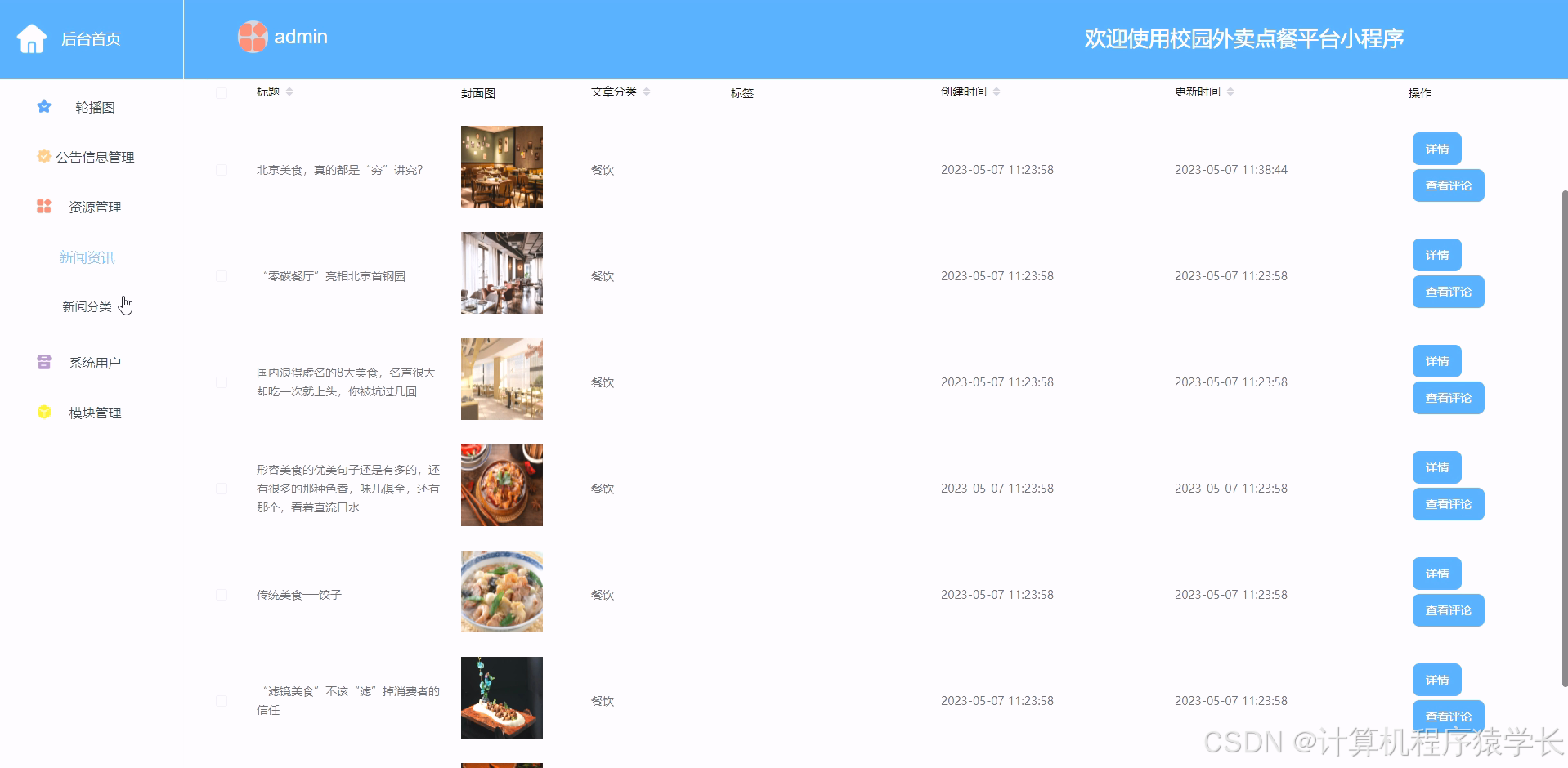Sort table by 更新时间 column arrows

tap(1230, 92)
